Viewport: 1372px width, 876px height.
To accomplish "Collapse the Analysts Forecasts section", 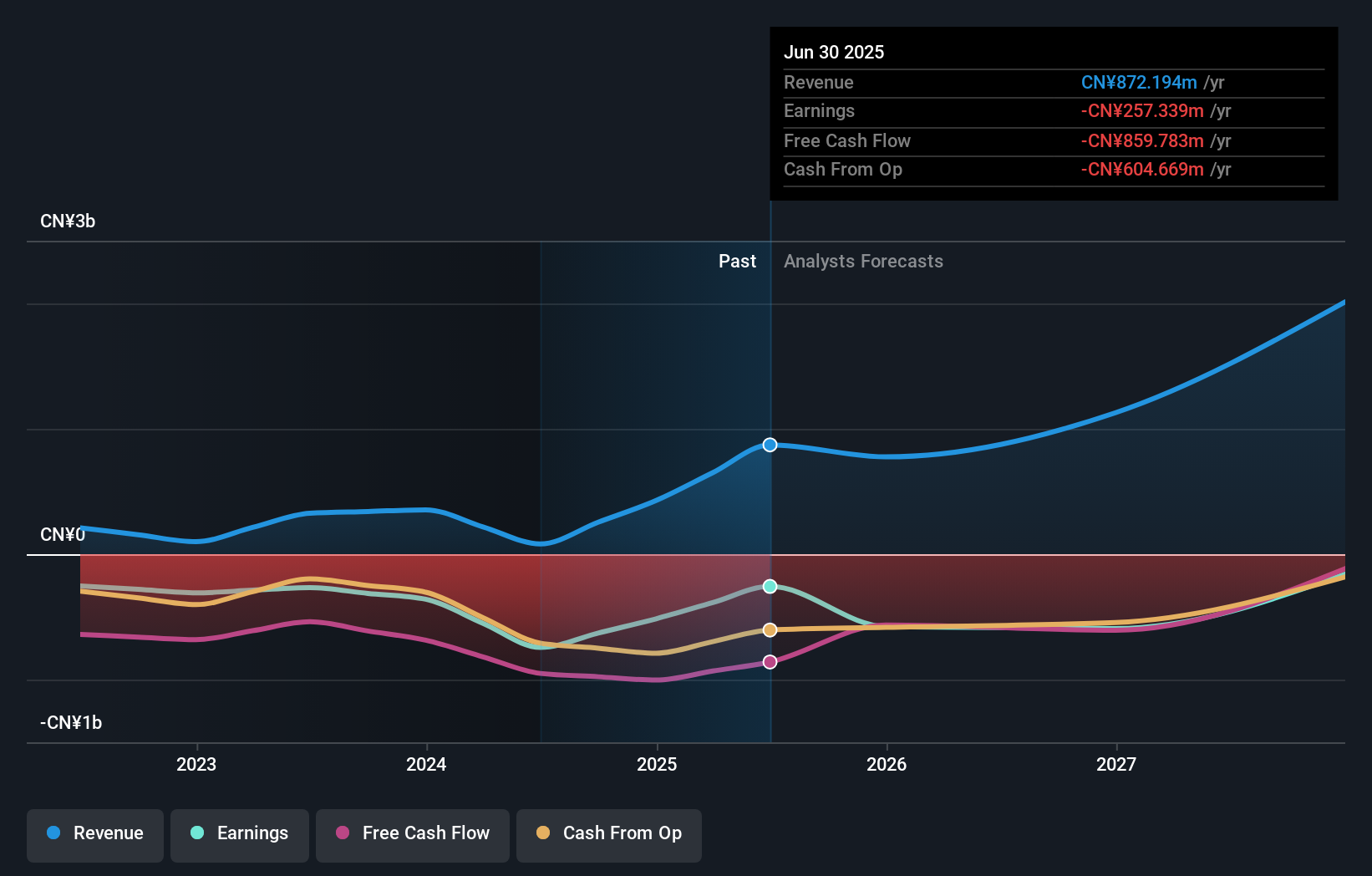I will [863, 261].
